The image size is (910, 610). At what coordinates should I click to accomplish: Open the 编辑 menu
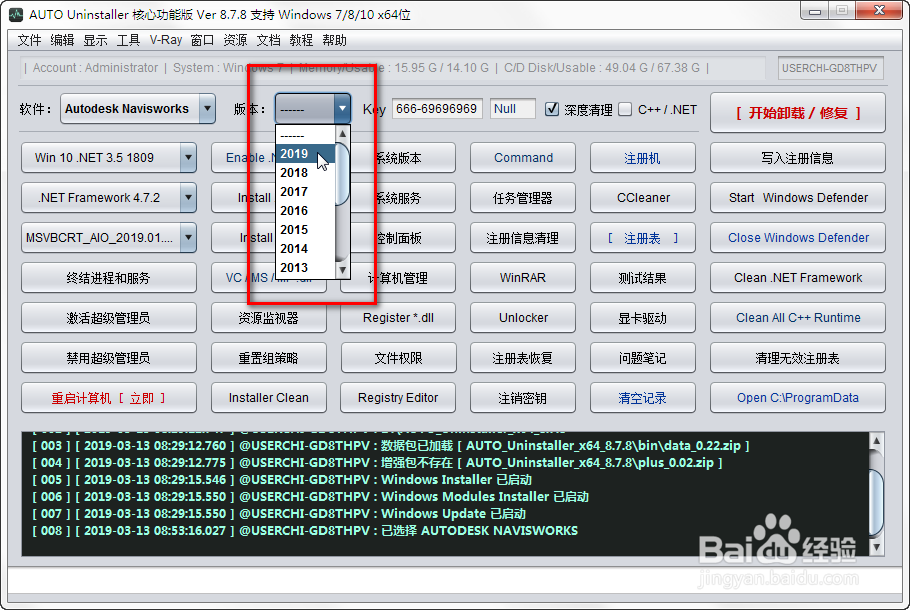62,40
